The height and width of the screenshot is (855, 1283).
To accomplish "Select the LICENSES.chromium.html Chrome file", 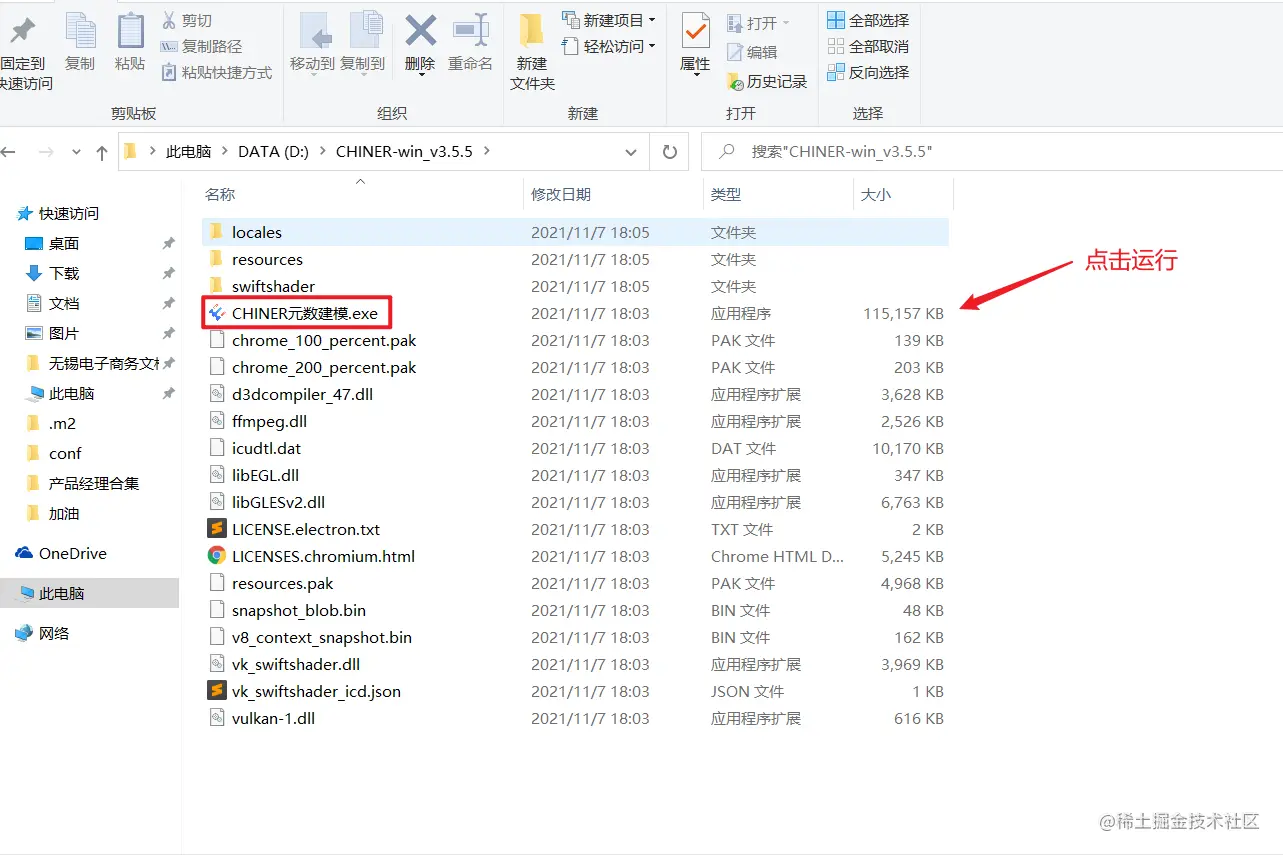I will (323, 556).
